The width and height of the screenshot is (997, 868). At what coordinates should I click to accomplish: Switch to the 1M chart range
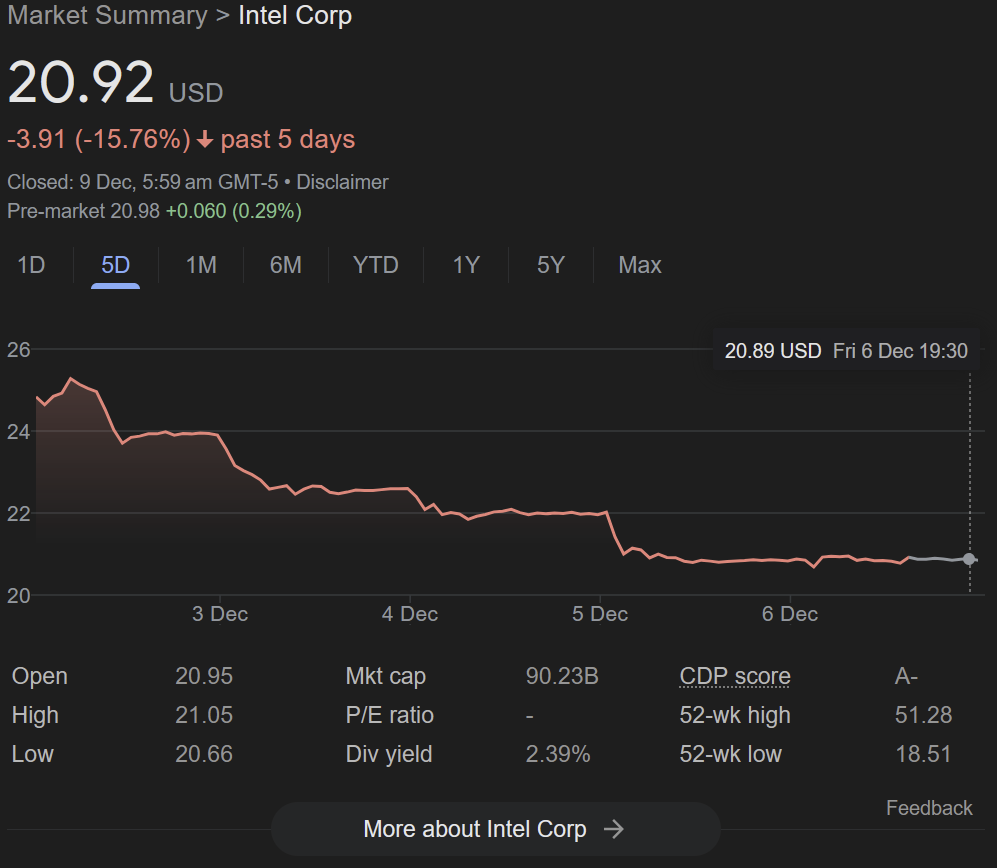click(201, 265)
